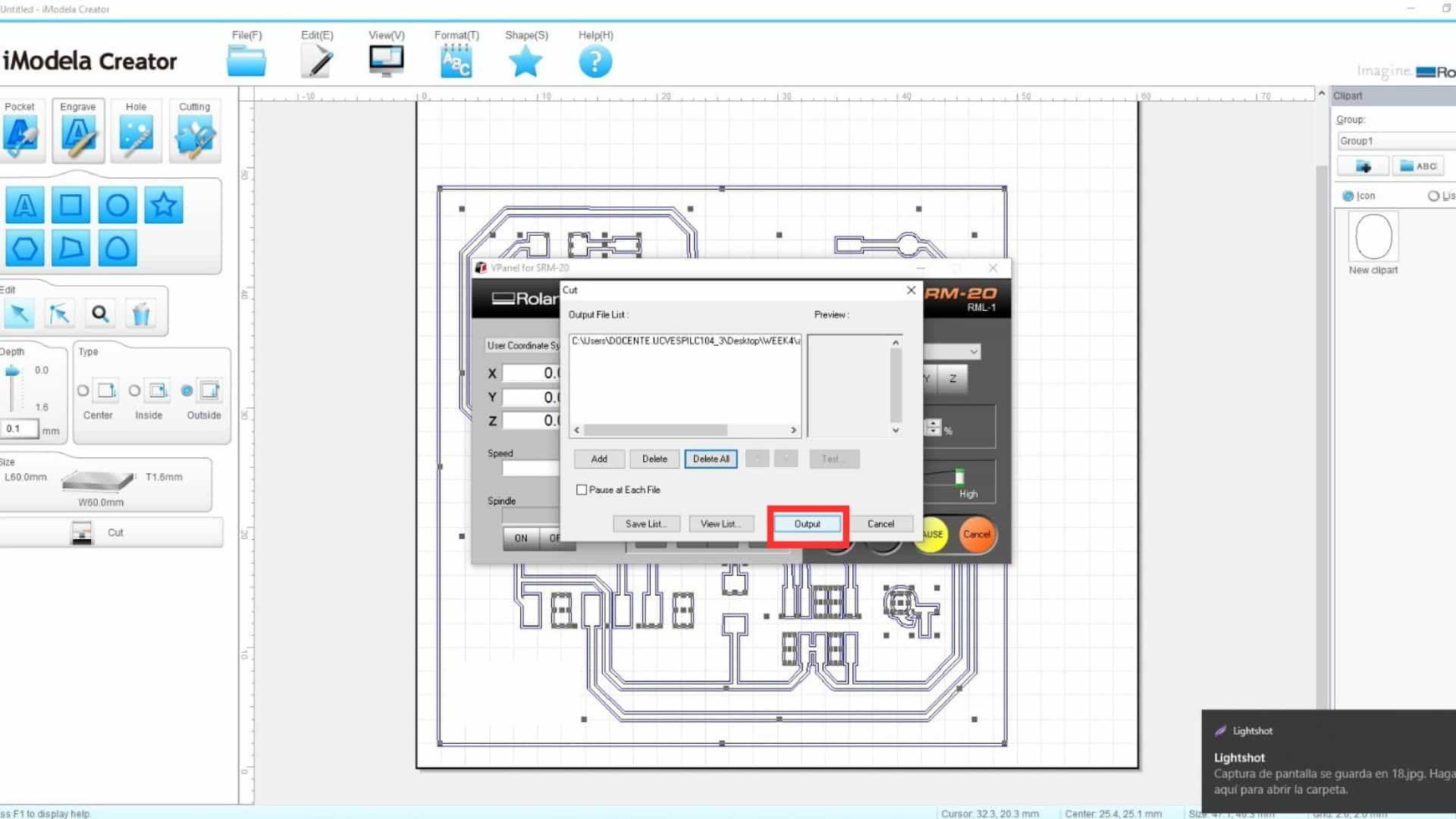This screenshot has width=1456, height=819.
Task: Select the Inside type radio button
Action: coord(134,391)
